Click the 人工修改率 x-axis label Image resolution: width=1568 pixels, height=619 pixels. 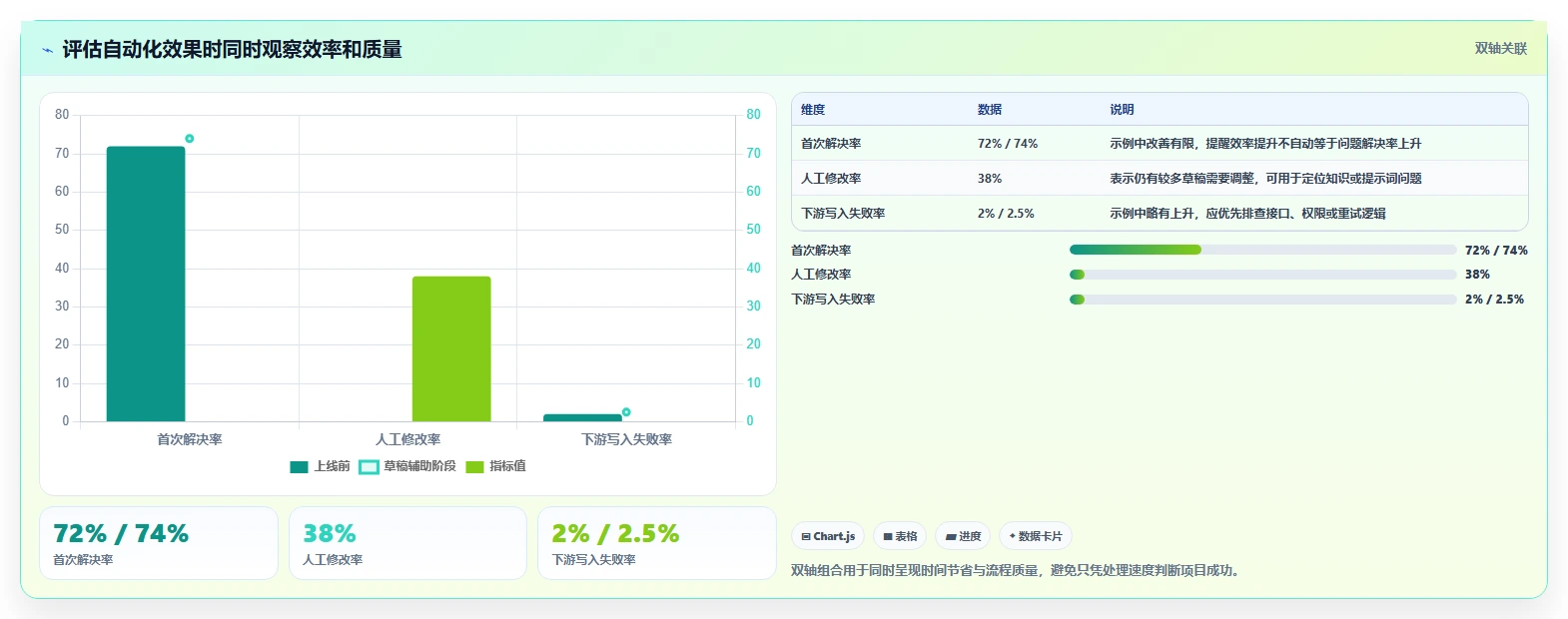click(407, 439)
